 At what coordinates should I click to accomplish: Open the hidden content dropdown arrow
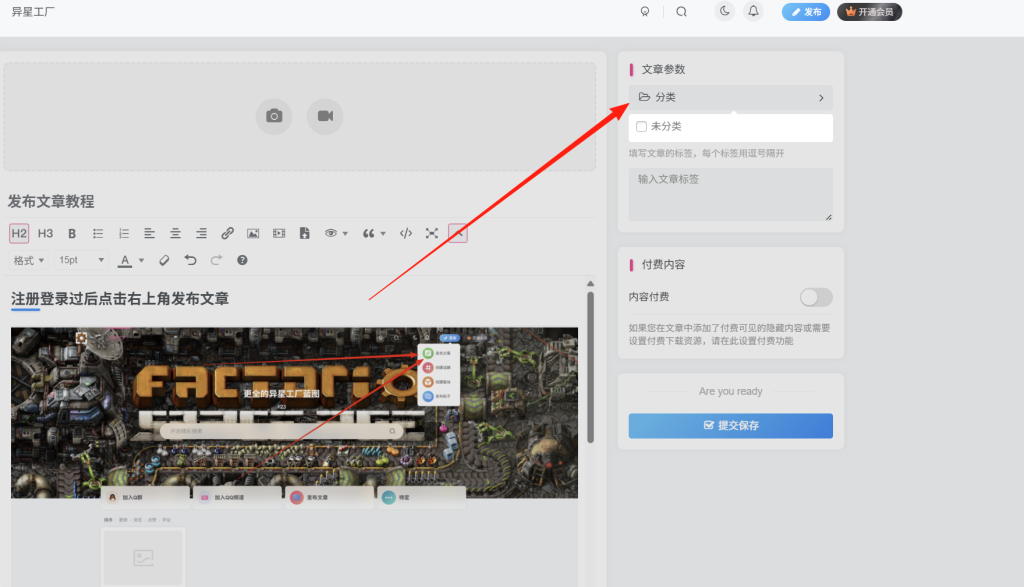tap(345, 234)
